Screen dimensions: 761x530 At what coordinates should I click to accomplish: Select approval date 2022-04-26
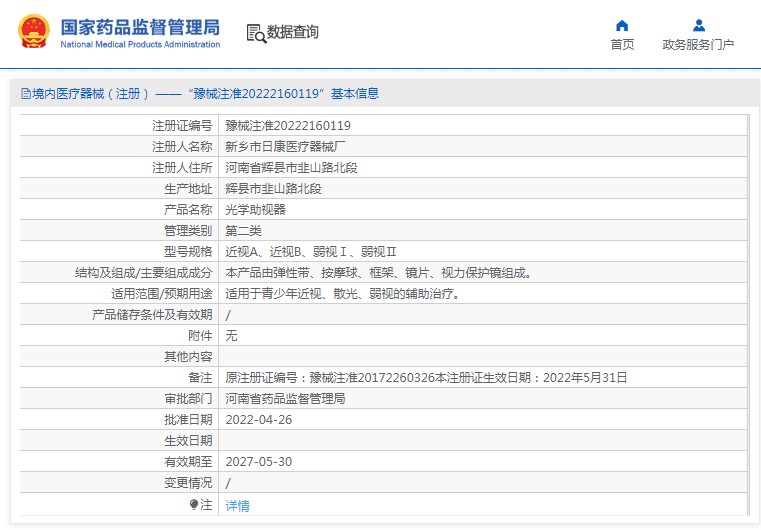coord(259,420)
